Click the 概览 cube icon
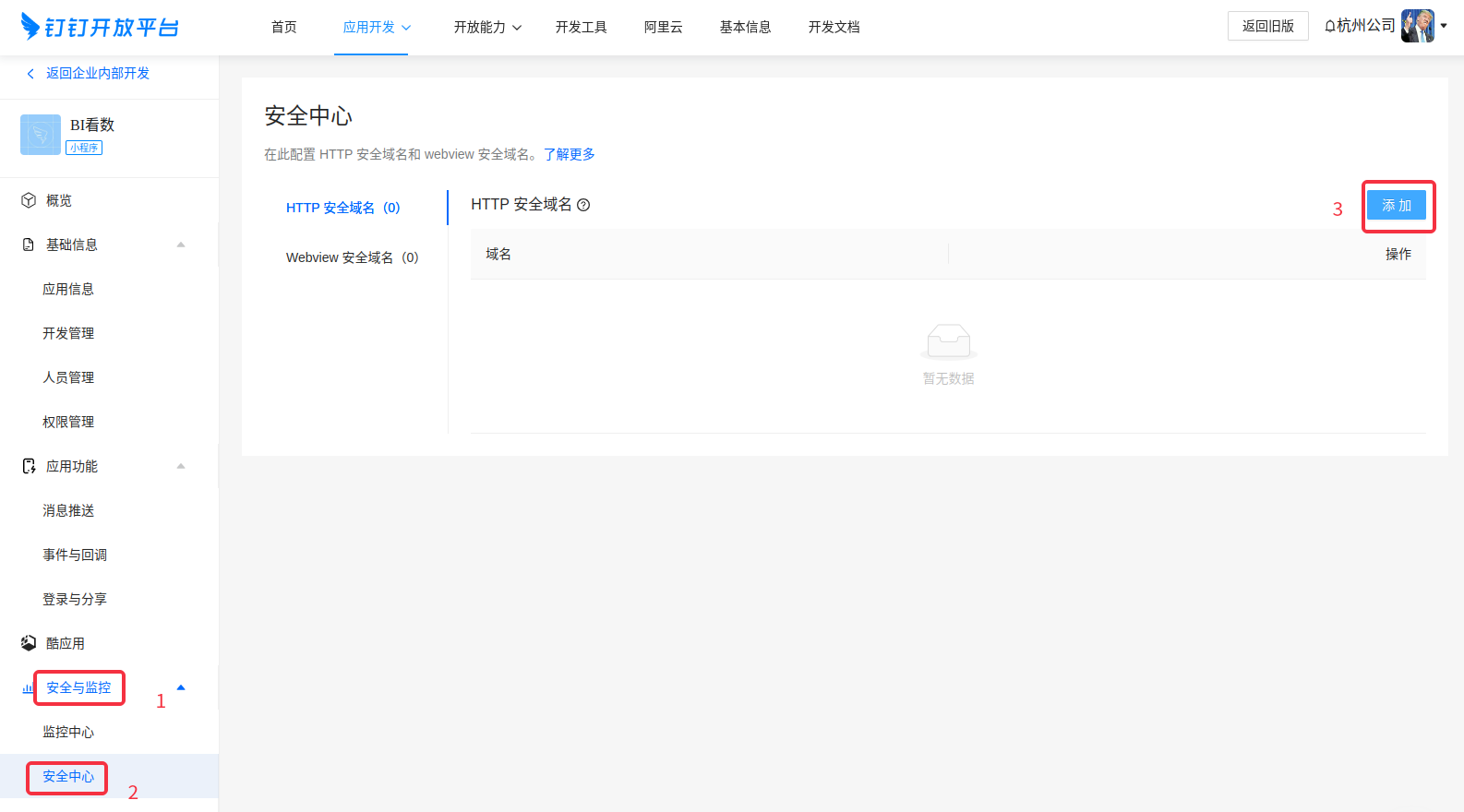This screenshot has width=1464, height=812. click(29, 200)
